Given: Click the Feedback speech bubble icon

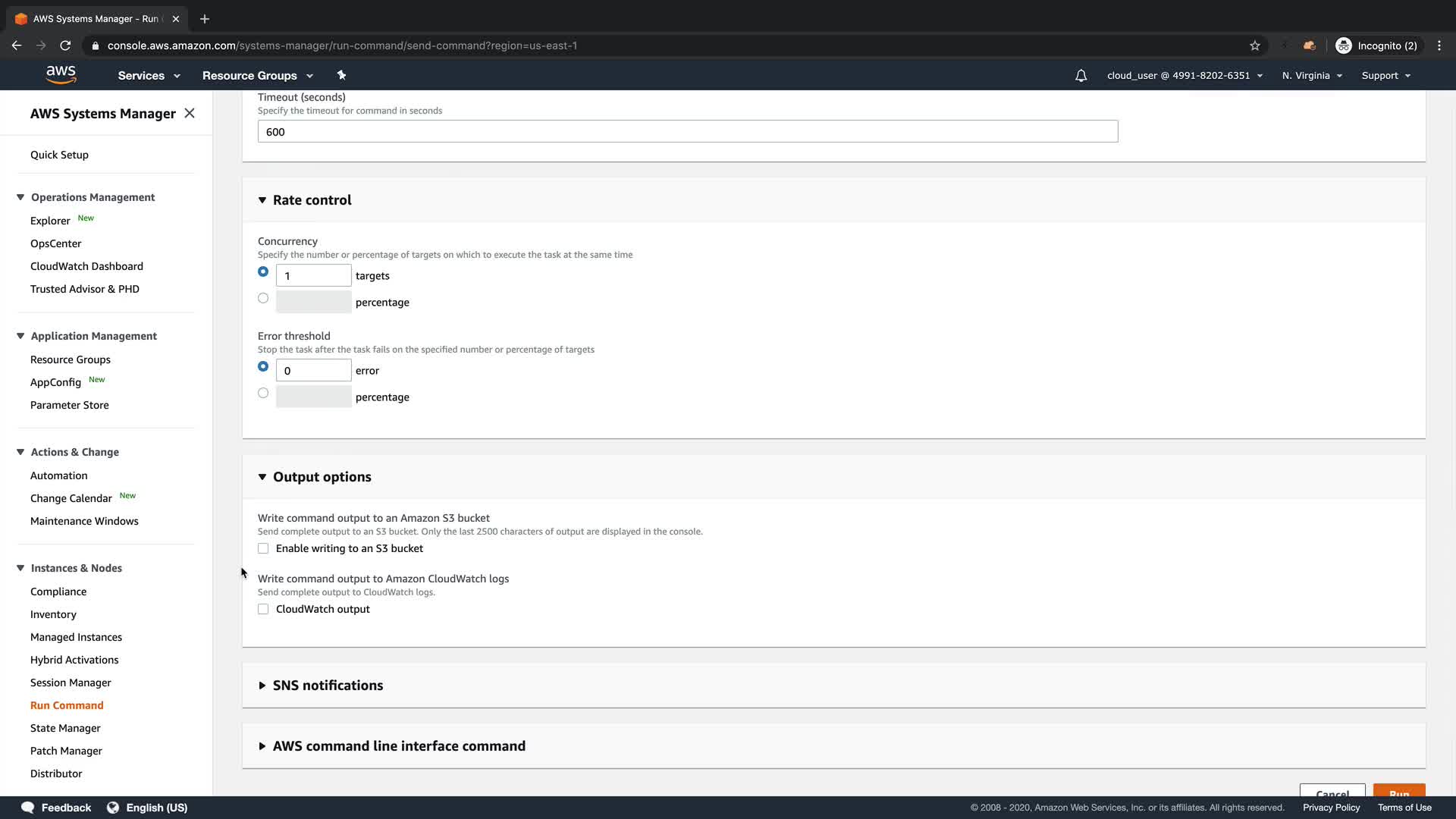Looking at the screenshot, I should pos(28,808).
